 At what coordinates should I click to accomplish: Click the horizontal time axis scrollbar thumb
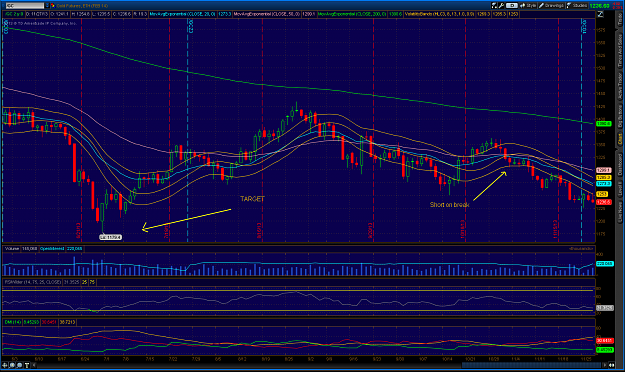pos(531,365)
